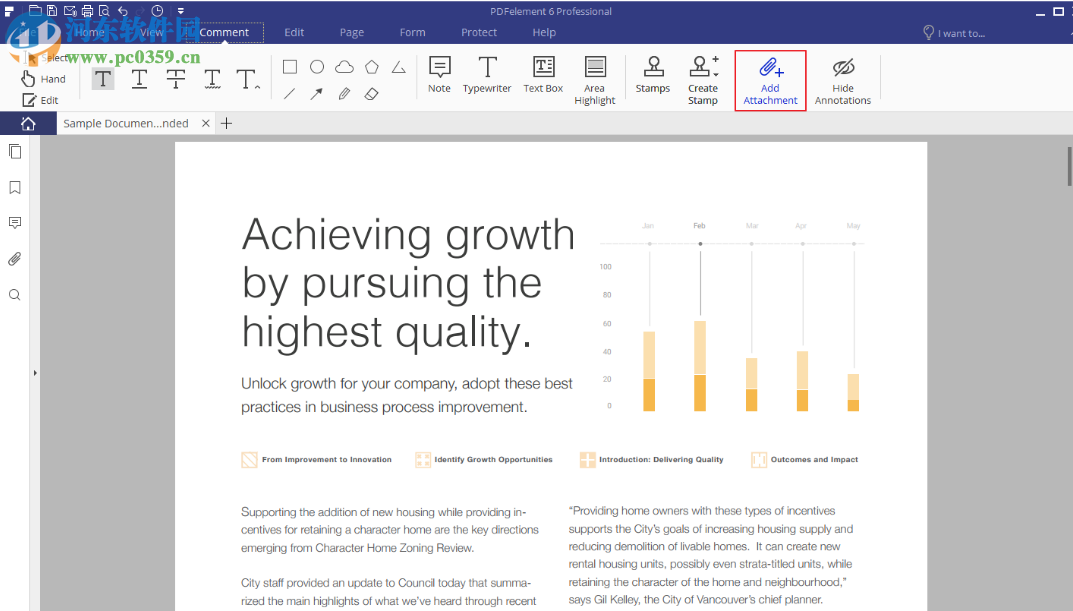The height and width of the screenshot is (611, 1073).
Task: Click the 'I want to...' search field
Action: pos(960,33)
